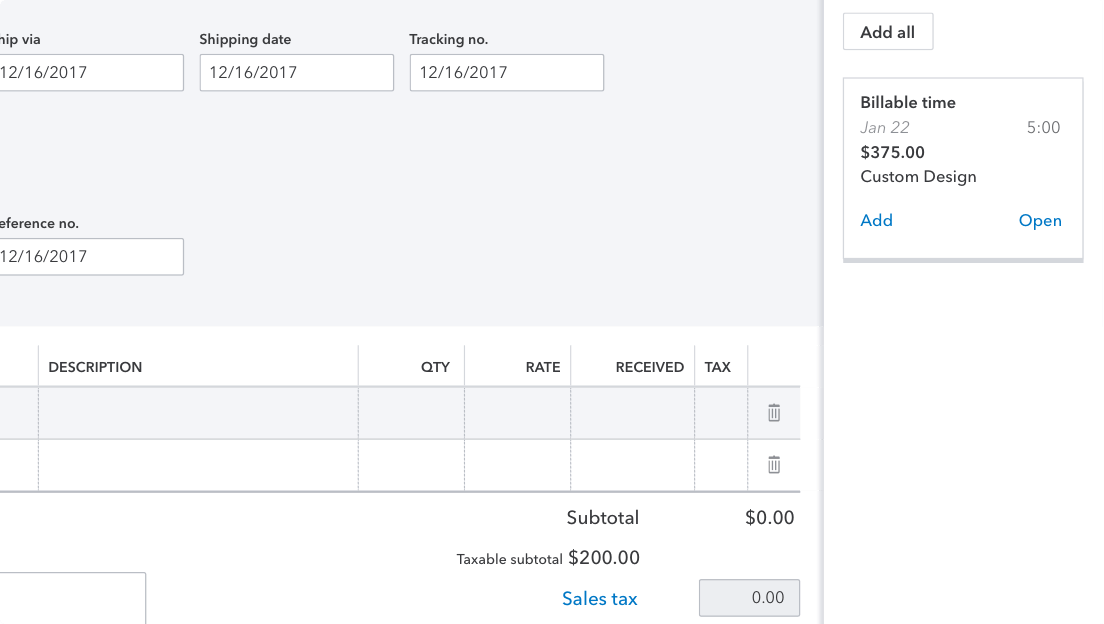Select first row Description cell
The width and height of the screenshot is (1104, 624).
tap(199, 413)
